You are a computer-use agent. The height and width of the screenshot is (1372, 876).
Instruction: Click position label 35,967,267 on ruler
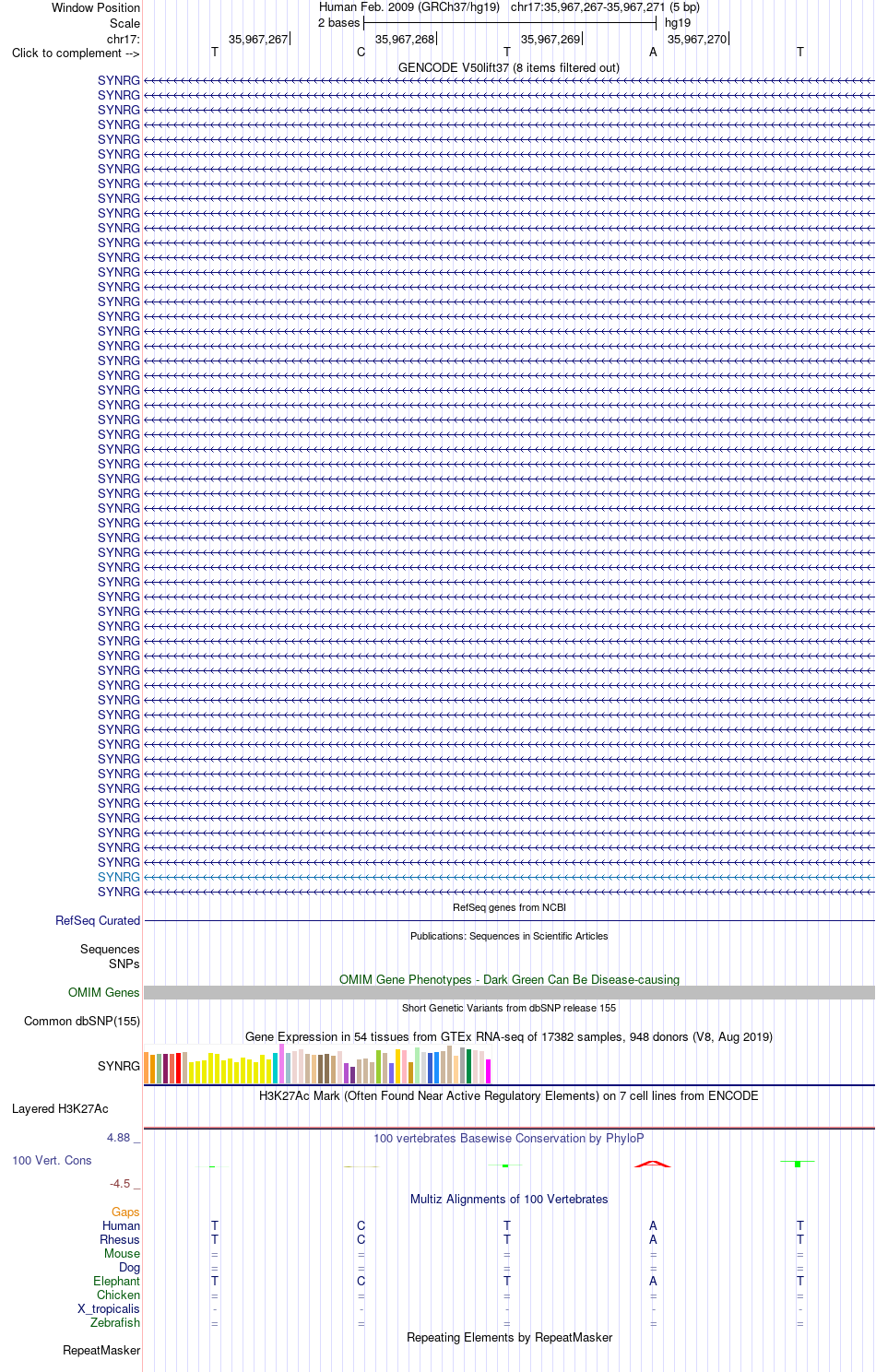pyautogui.click(x=258, y=39)
